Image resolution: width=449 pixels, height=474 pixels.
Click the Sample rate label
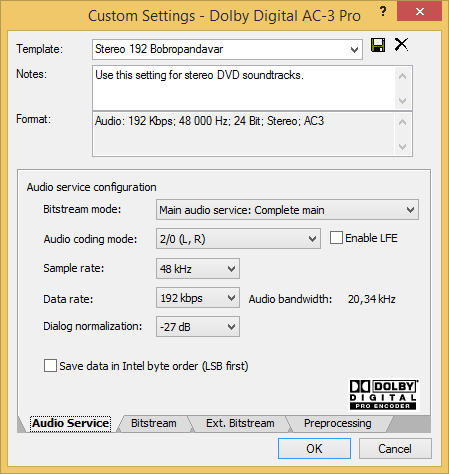(74, 268)
